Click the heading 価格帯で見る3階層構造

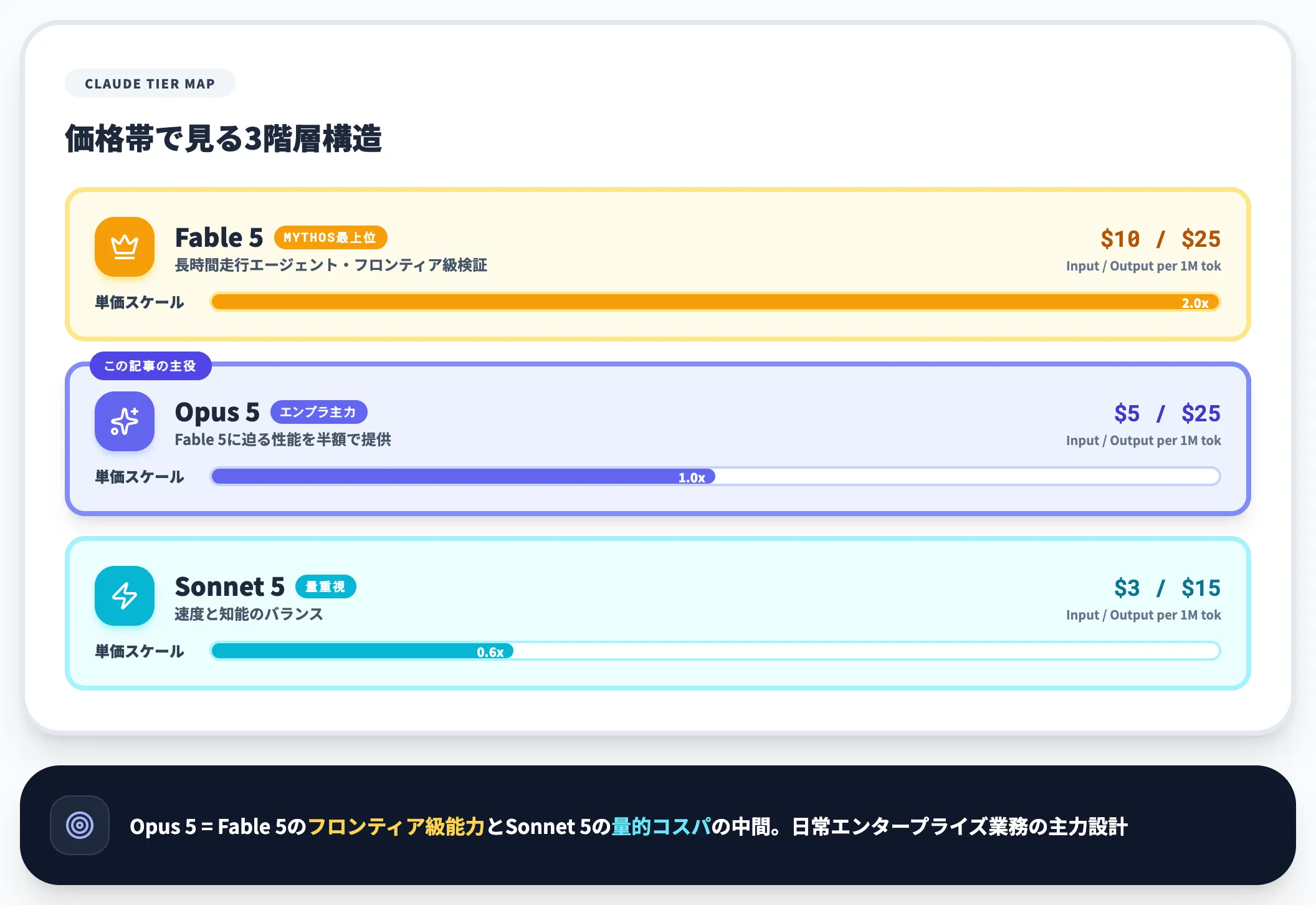(223, 138)
